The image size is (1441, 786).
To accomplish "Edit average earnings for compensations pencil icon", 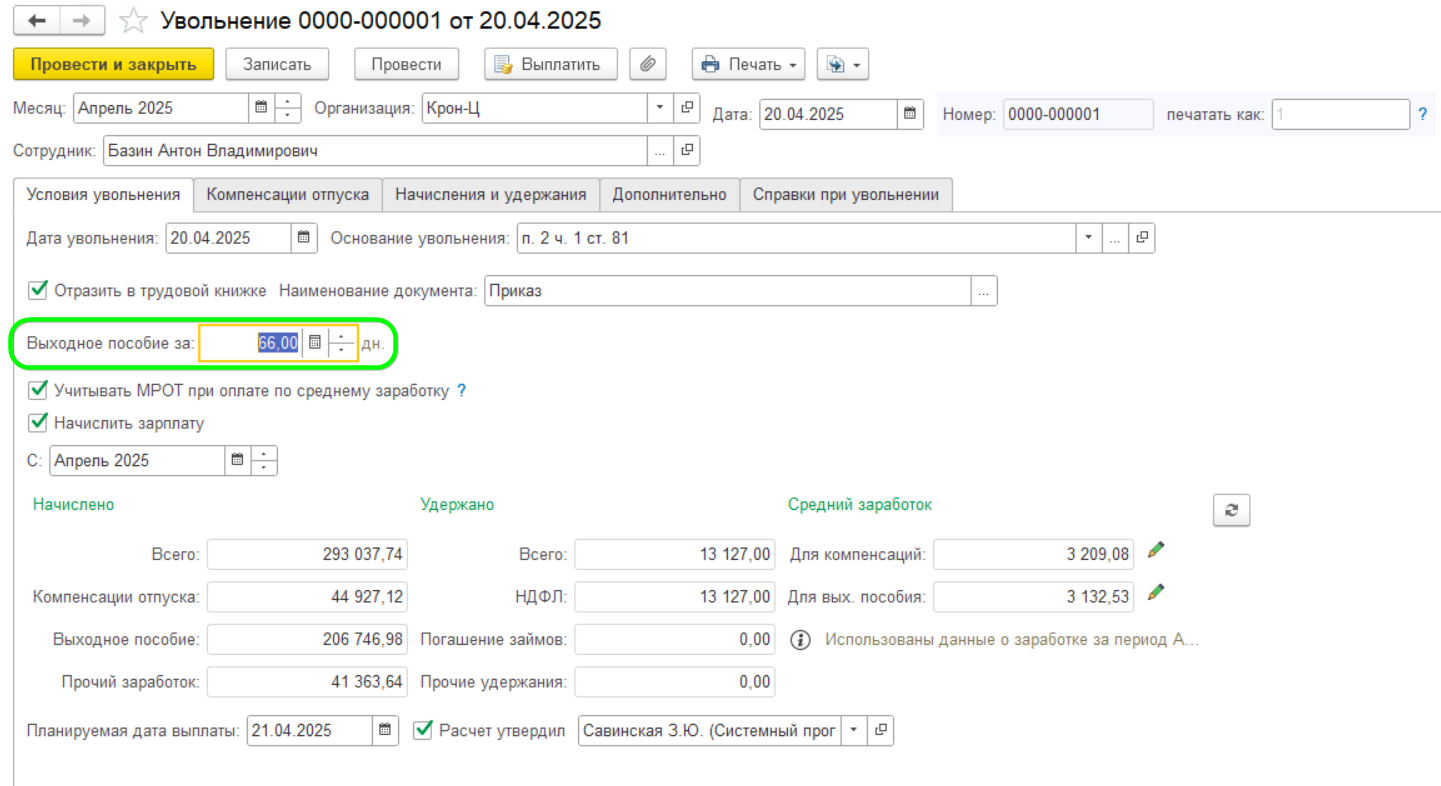I will click(x=1156, y=550).
